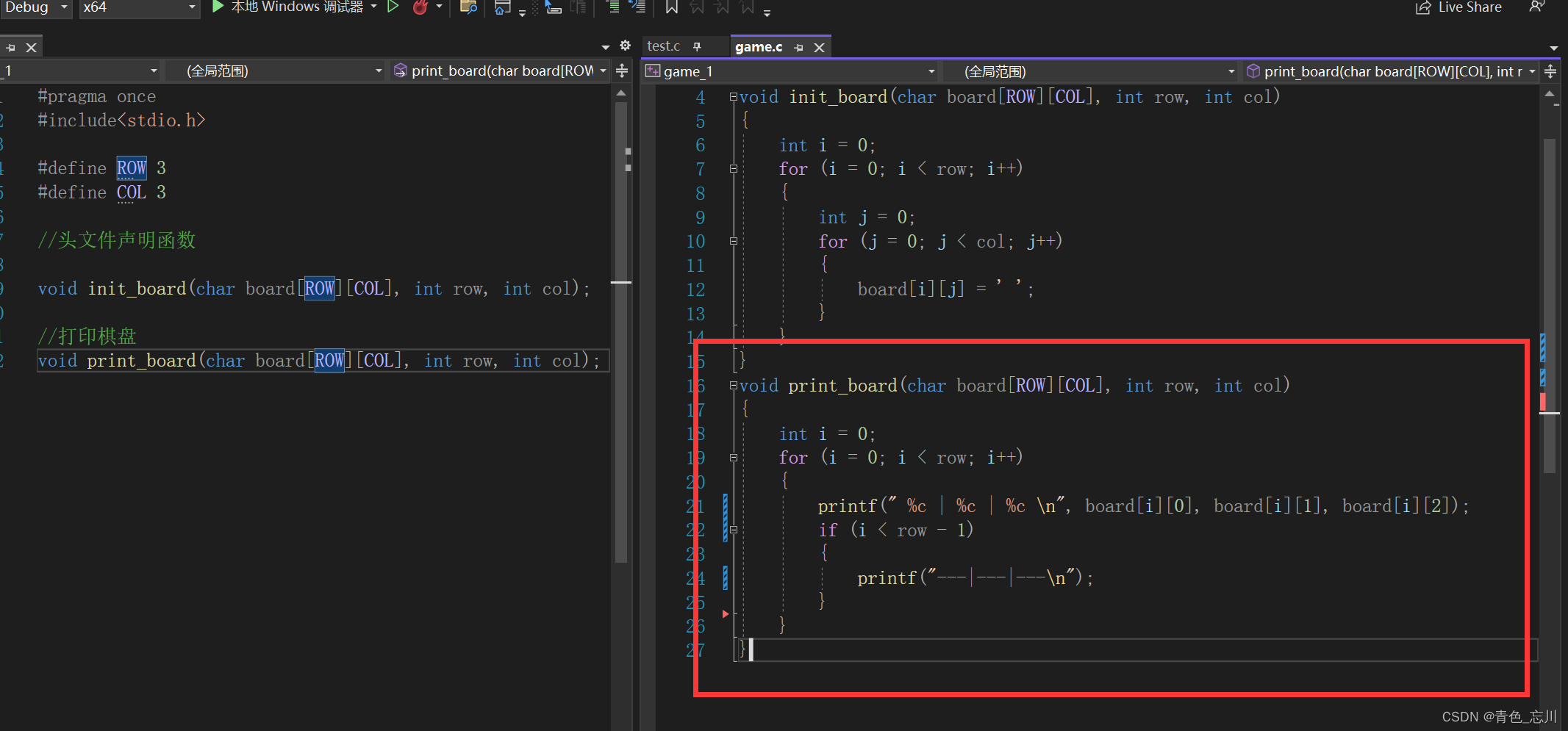Open left pane settings gear icon
Viewport: 1568px width, 731px height.
coord(625,46)
